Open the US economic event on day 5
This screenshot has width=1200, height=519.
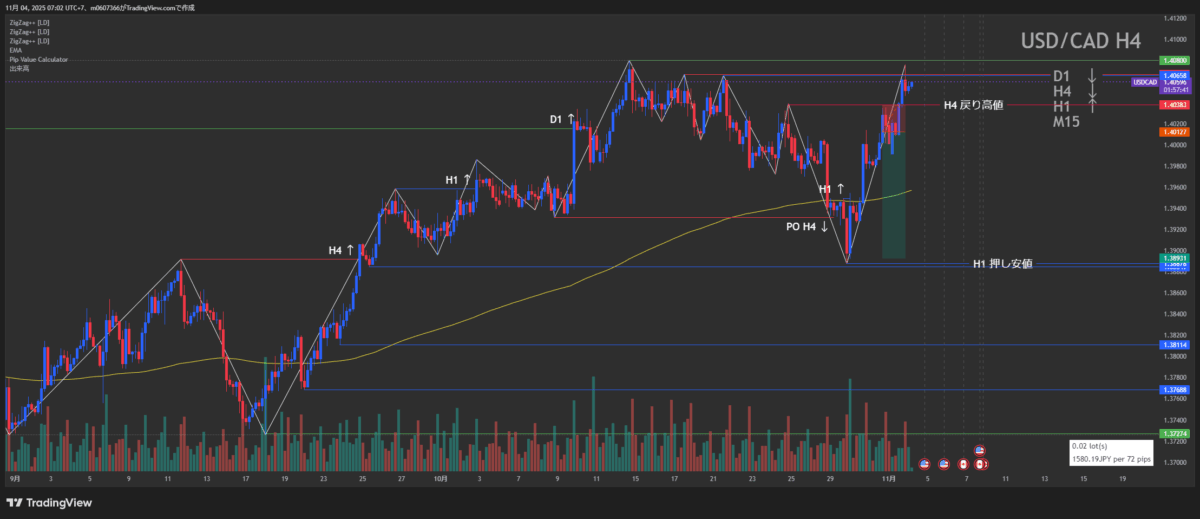click(x=924, y=464)
